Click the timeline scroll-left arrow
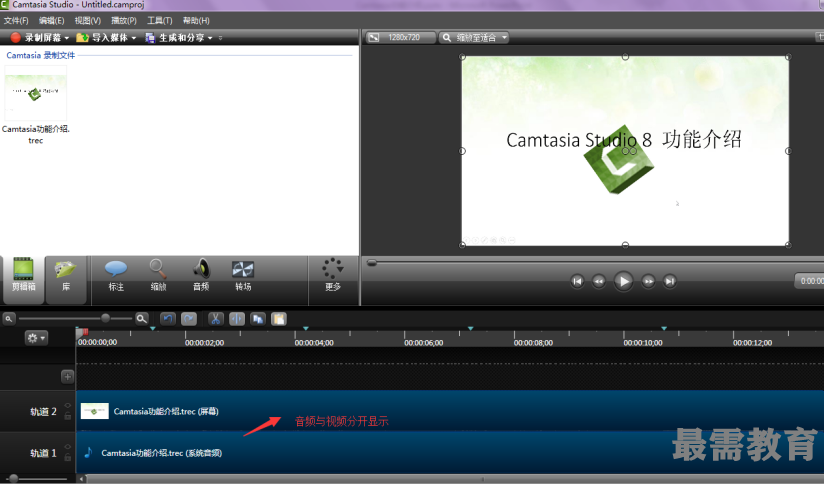The width and height of the screenshot is (824, 484). (81, 479)
